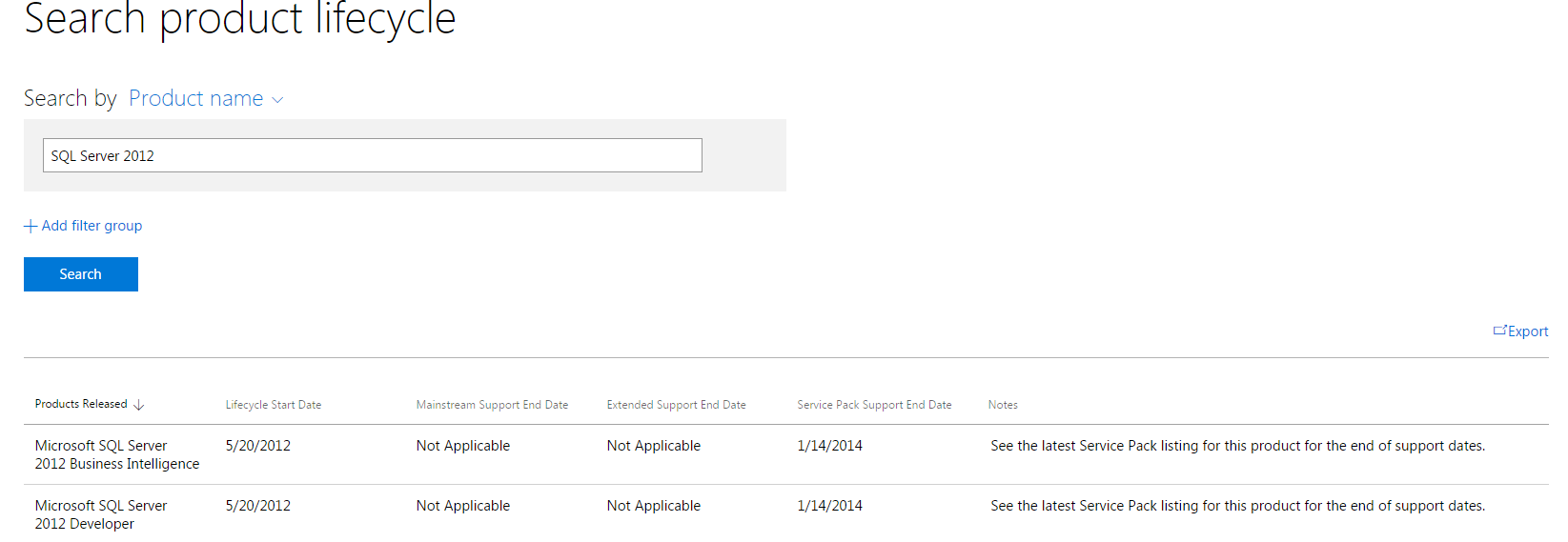
Task: Click the Business Intelligence row's 5/20/2012 start date
Action: point(258,446)
